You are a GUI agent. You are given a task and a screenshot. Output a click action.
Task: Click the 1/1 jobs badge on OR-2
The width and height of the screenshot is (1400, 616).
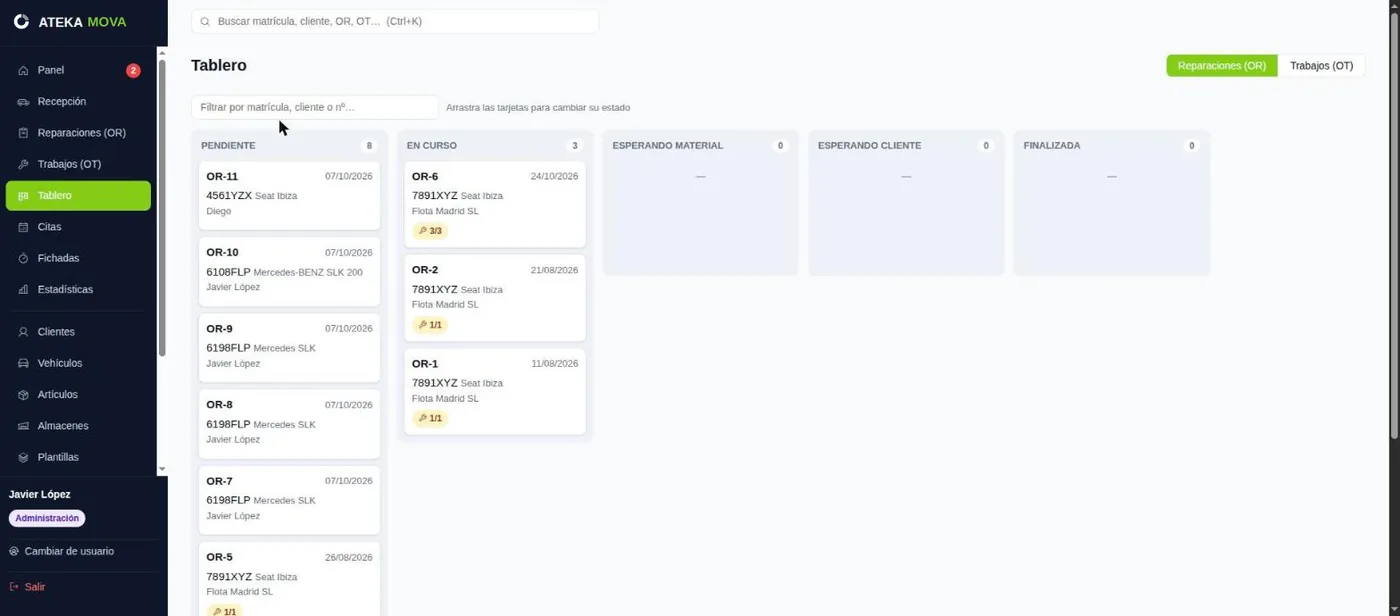pos(430,325)
